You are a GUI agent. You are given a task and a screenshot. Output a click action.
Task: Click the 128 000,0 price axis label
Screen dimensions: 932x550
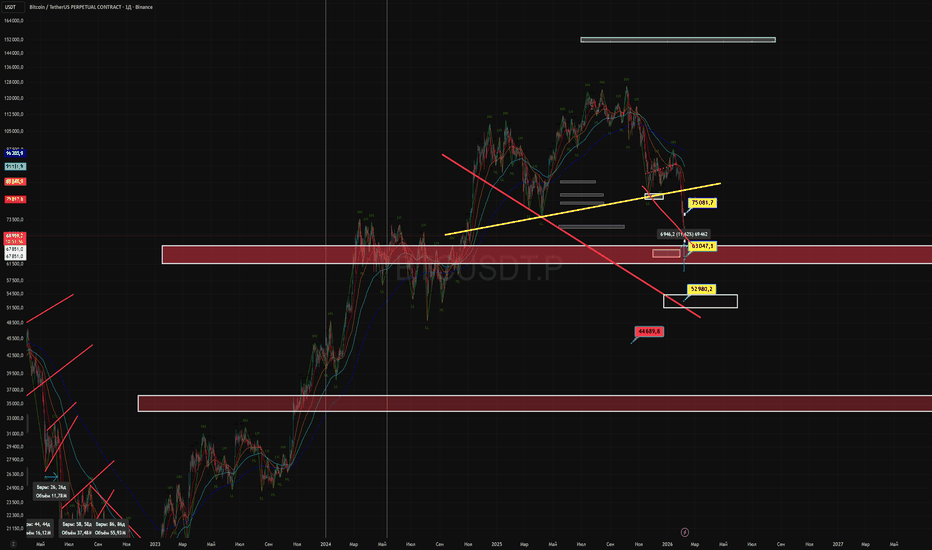point(14,83)
